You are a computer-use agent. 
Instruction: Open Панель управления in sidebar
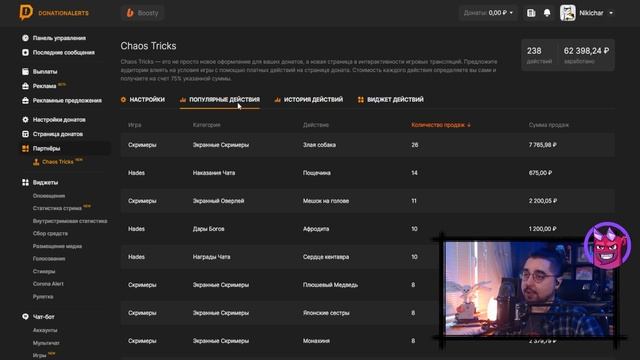[x=59, y=38]
